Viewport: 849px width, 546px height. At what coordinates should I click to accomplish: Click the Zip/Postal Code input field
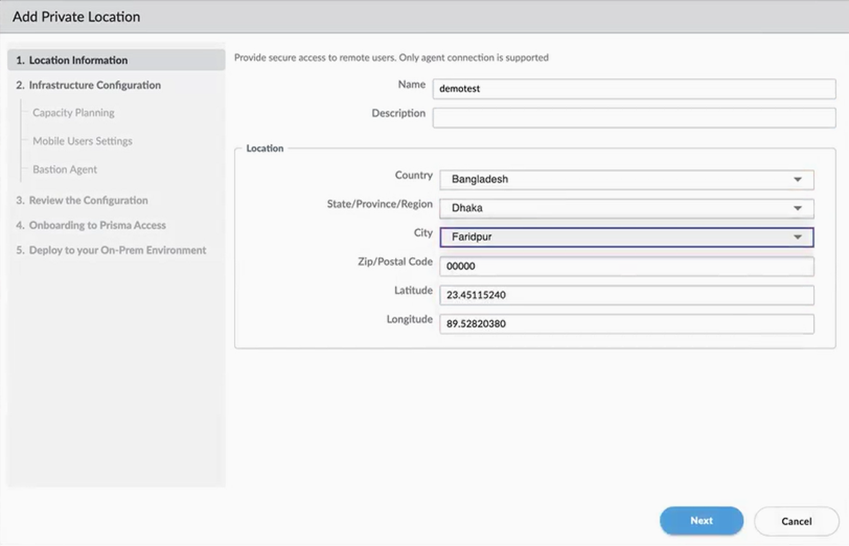(x=626, y=267)
